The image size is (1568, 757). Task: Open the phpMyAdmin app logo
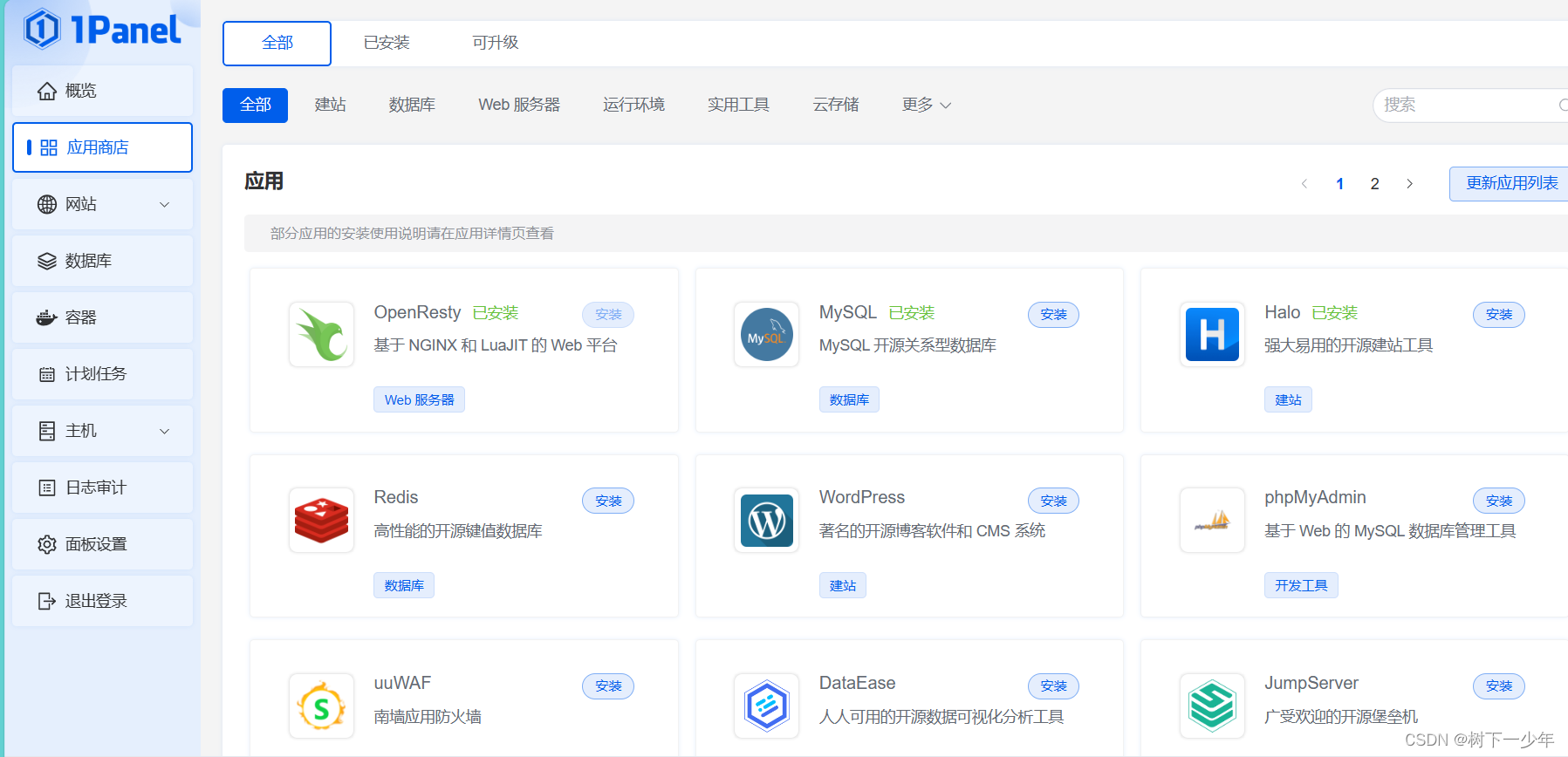coord(1213,521)
